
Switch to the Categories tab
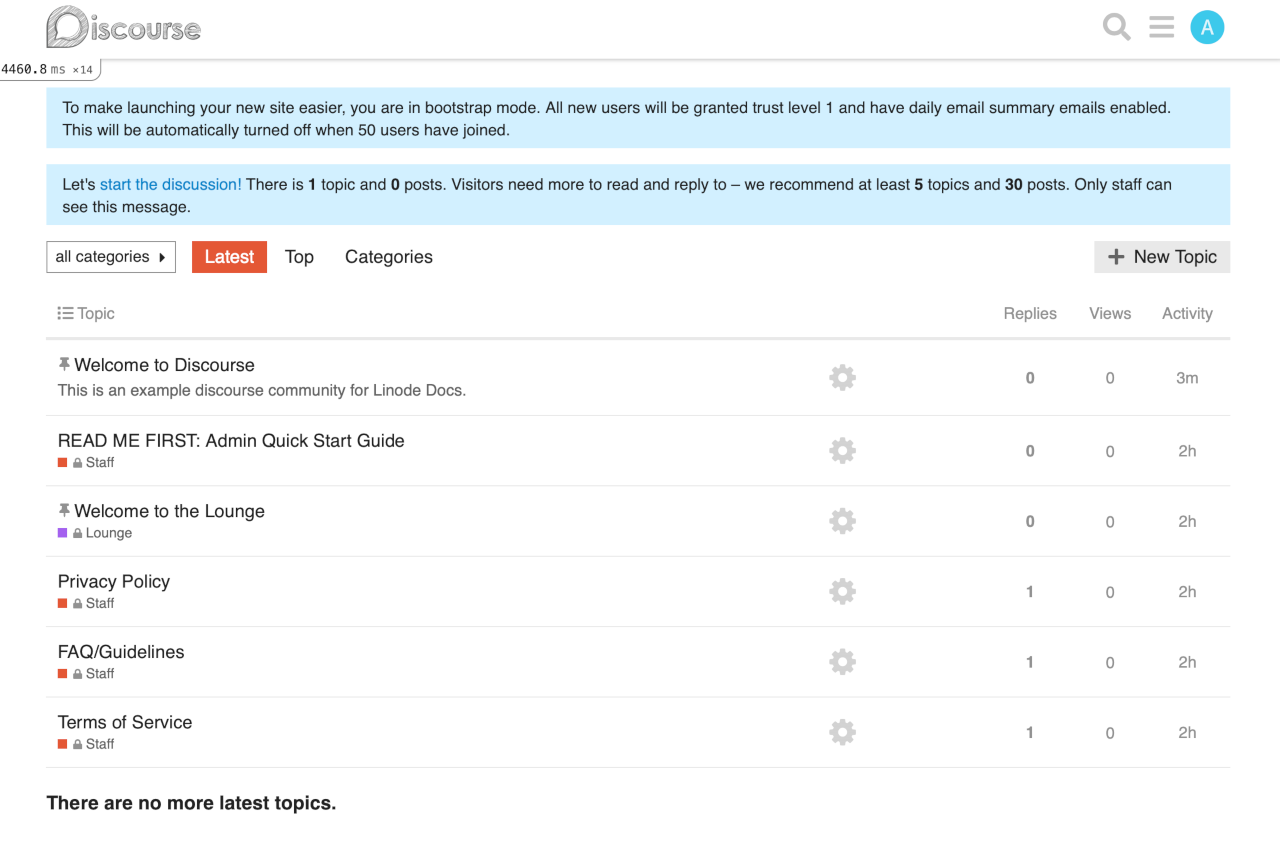coord(388,257)
